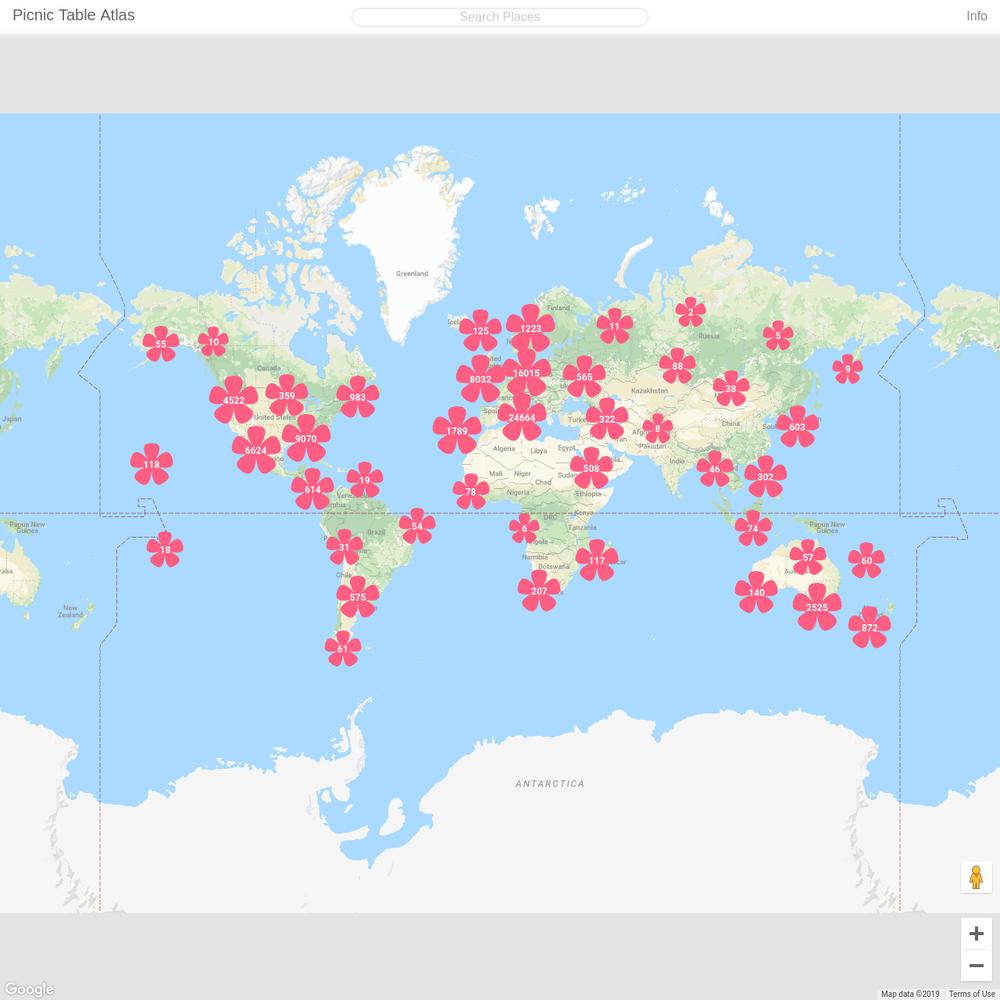Click the 5 cluster in Siberia
Image resolution: width=1000 pixels, height=1000 pixels.
pos(778,335)
